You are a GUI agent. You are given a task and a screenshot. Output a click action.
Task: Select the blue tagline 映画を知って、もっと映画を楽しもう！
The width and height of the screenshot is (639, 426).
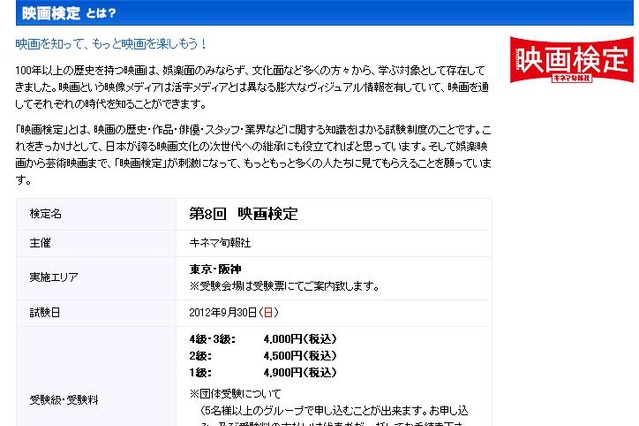tap(111, 44)
